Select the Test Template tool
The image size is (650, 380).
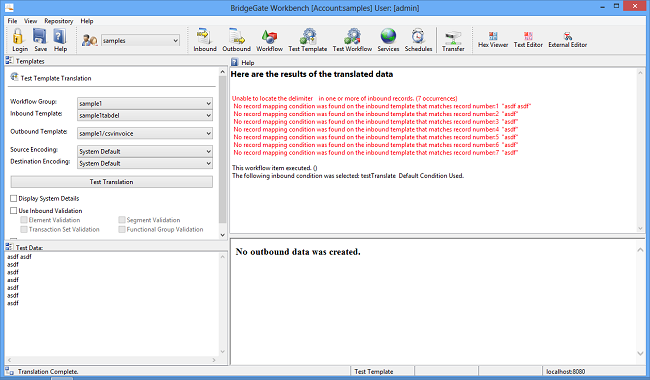pos(308,36)
